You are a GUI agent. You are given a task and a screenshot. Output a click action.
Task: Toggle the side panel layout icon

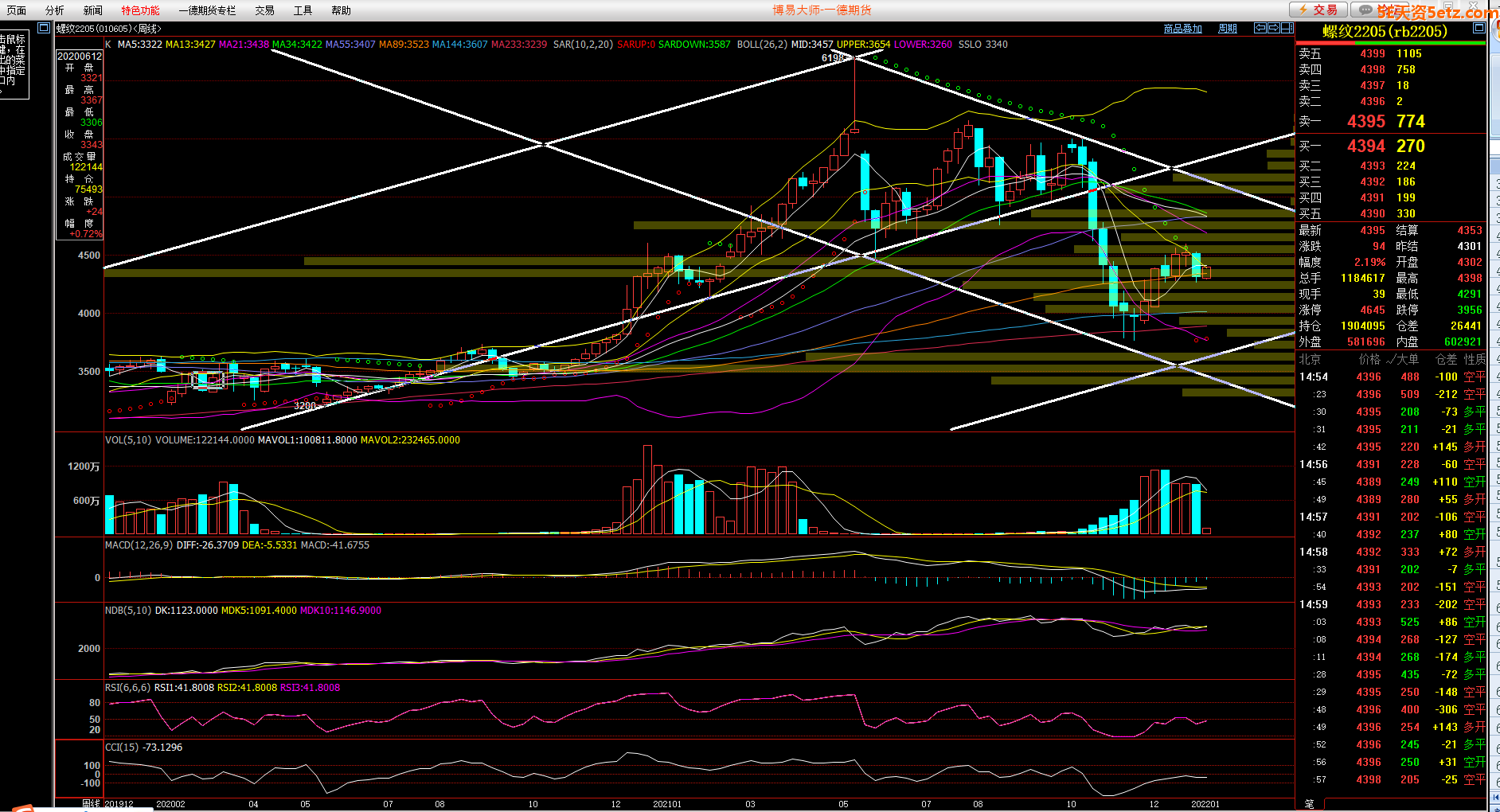coord(1287,28)
